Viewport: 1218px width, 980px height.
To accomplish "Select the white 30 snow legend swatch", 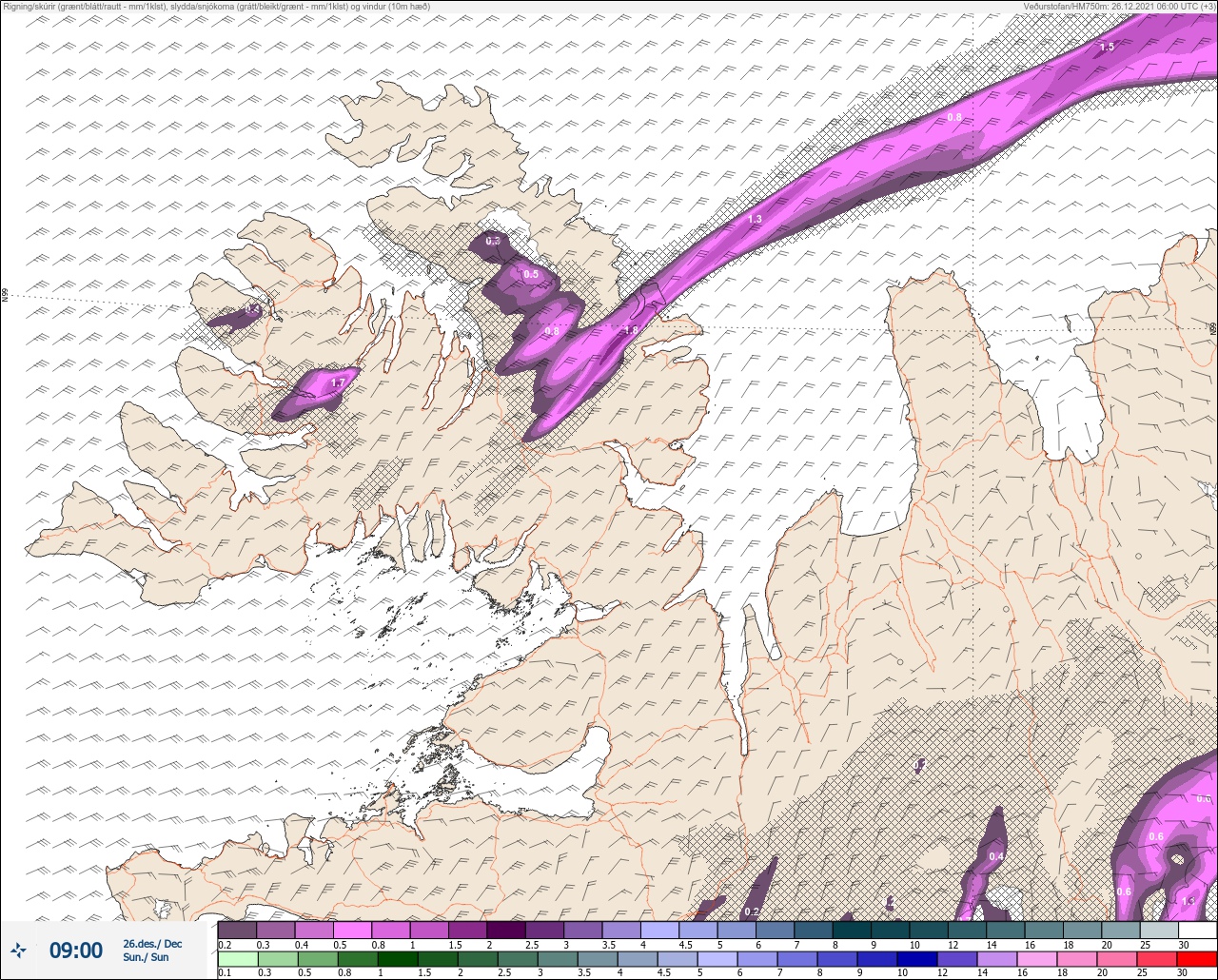I will pyautogui.click(x=1197, y=930).
